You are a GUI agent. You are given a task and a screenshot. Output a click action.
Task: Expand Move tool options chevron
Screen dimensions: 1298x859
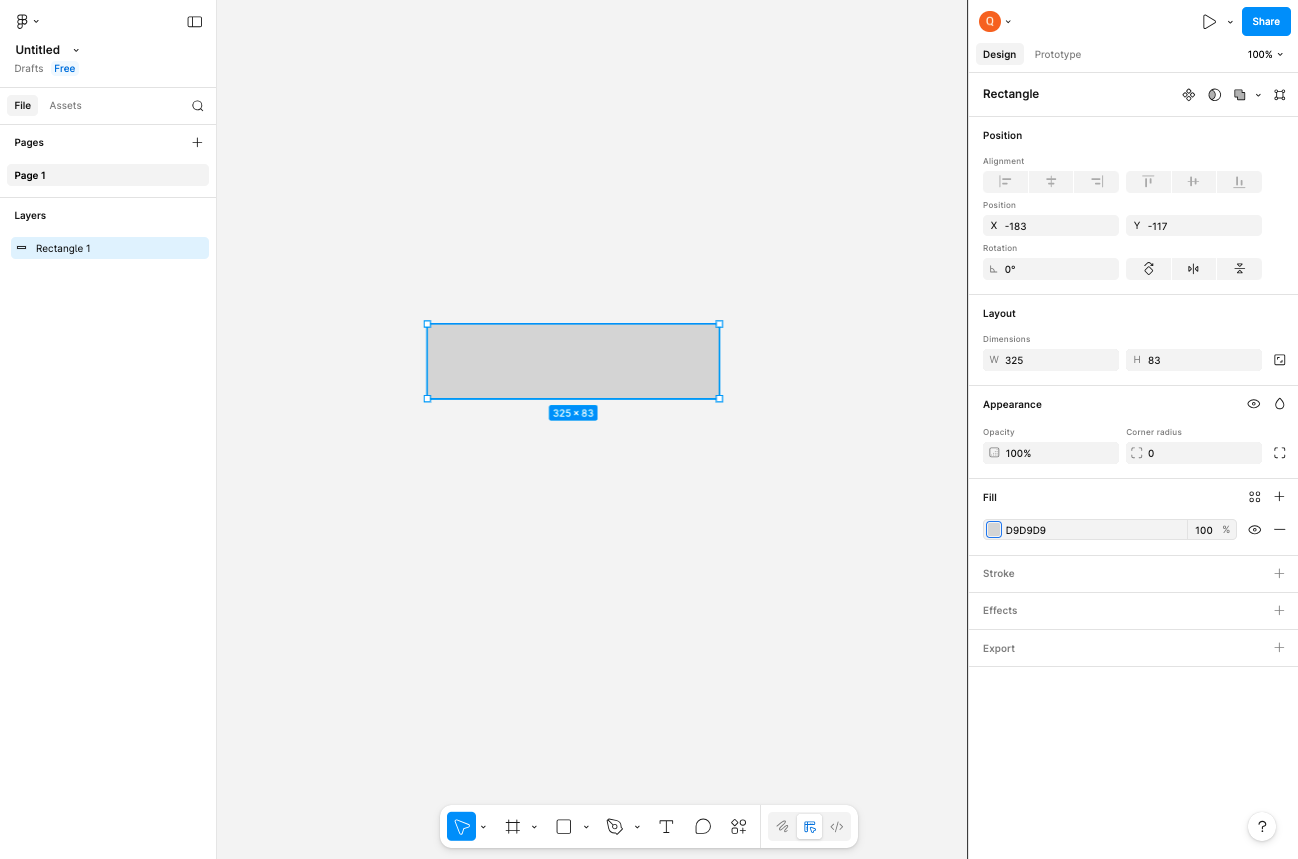pos(484,827)
